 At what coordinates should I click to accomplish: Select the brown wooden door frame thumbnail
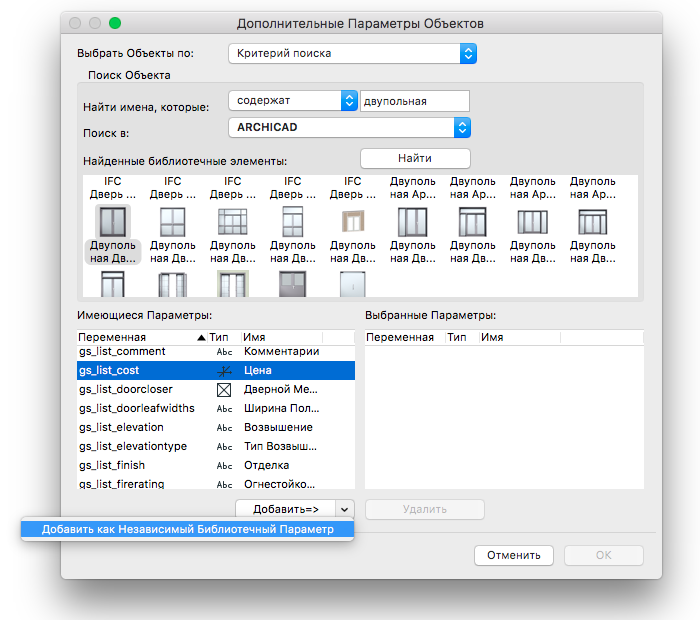353,221
